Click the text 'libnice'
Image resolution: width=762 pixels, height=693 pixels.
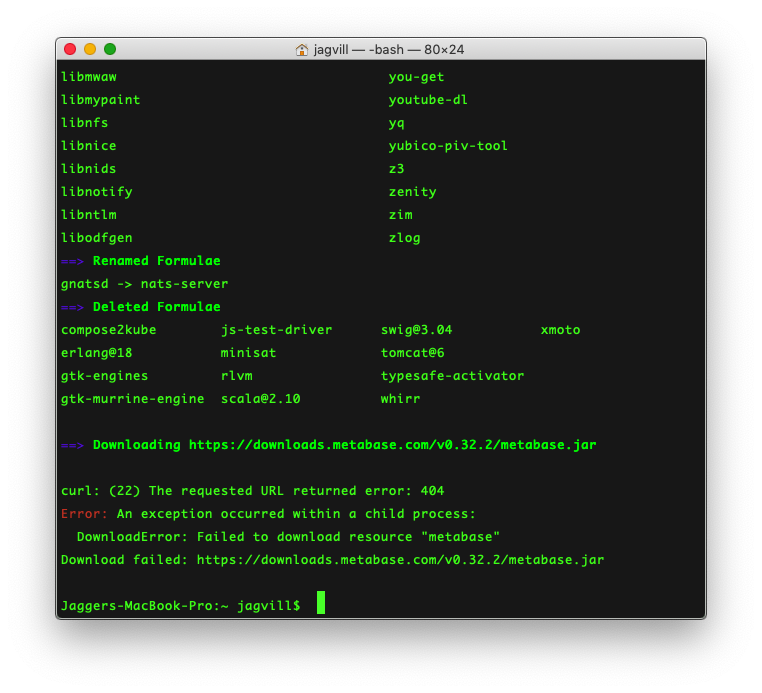[x=89, y=146]
